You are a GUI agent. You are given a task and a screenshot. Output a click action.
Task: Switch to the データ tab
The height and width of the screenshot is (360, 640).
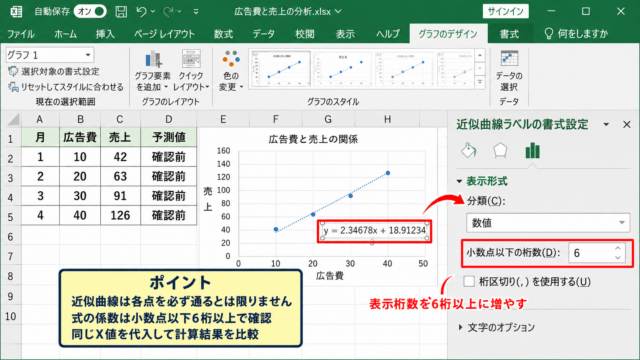[x=263, y=34]
